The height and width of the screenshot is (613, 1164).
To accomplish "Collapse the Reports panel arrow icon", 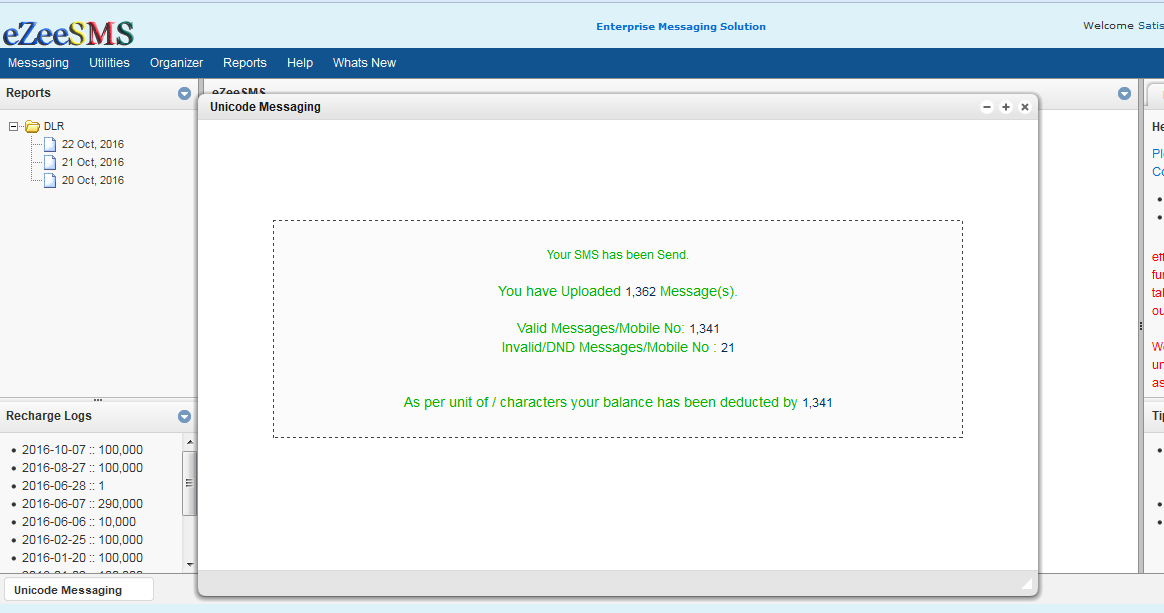I will 184,94.
